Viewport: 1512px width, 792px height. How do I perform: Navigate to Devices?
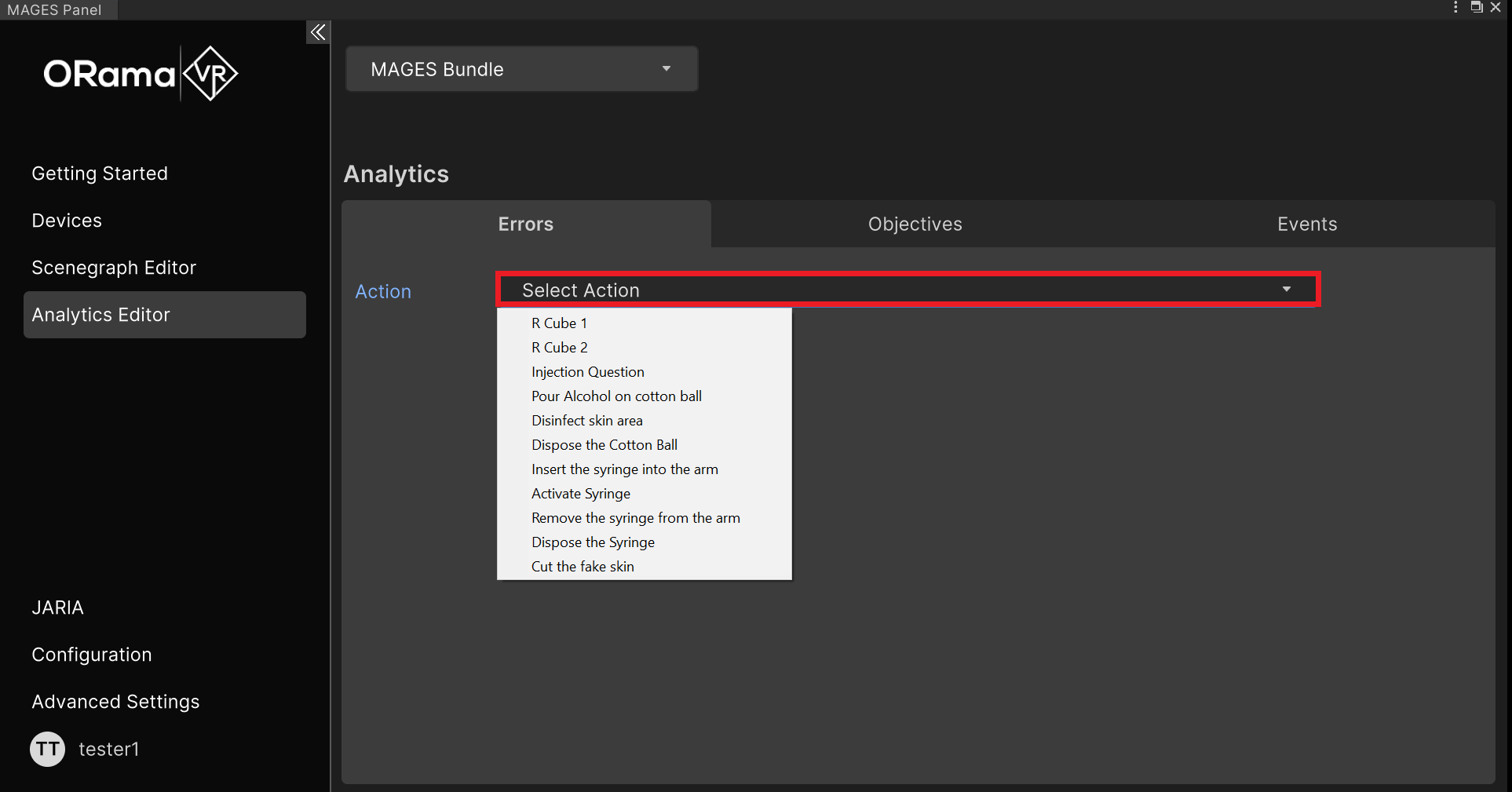[x=66, y=220]
